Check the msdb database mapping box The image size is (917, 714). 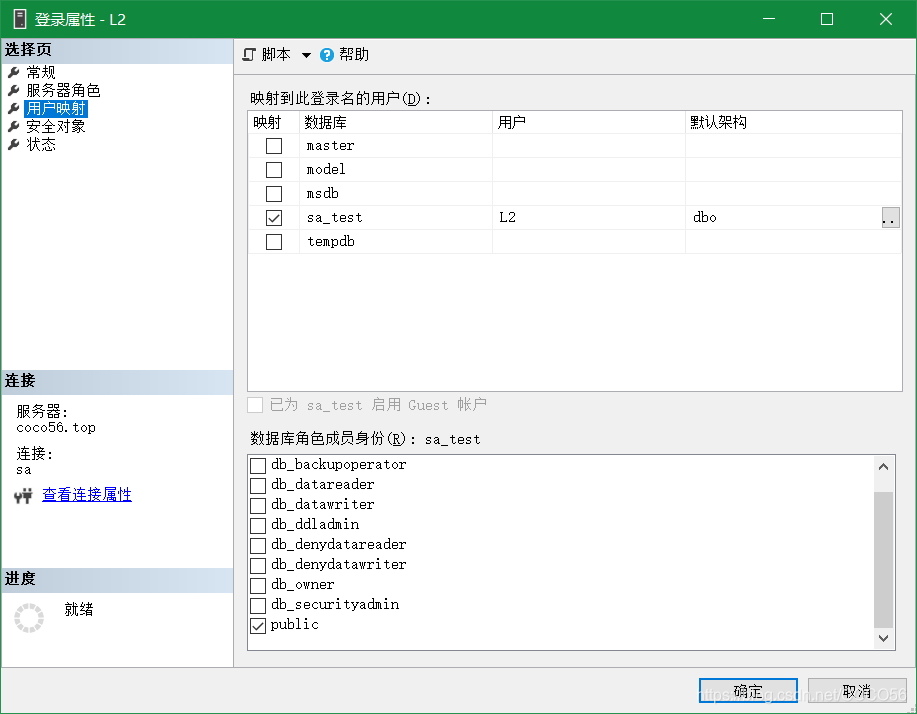[x=274, y=194]
